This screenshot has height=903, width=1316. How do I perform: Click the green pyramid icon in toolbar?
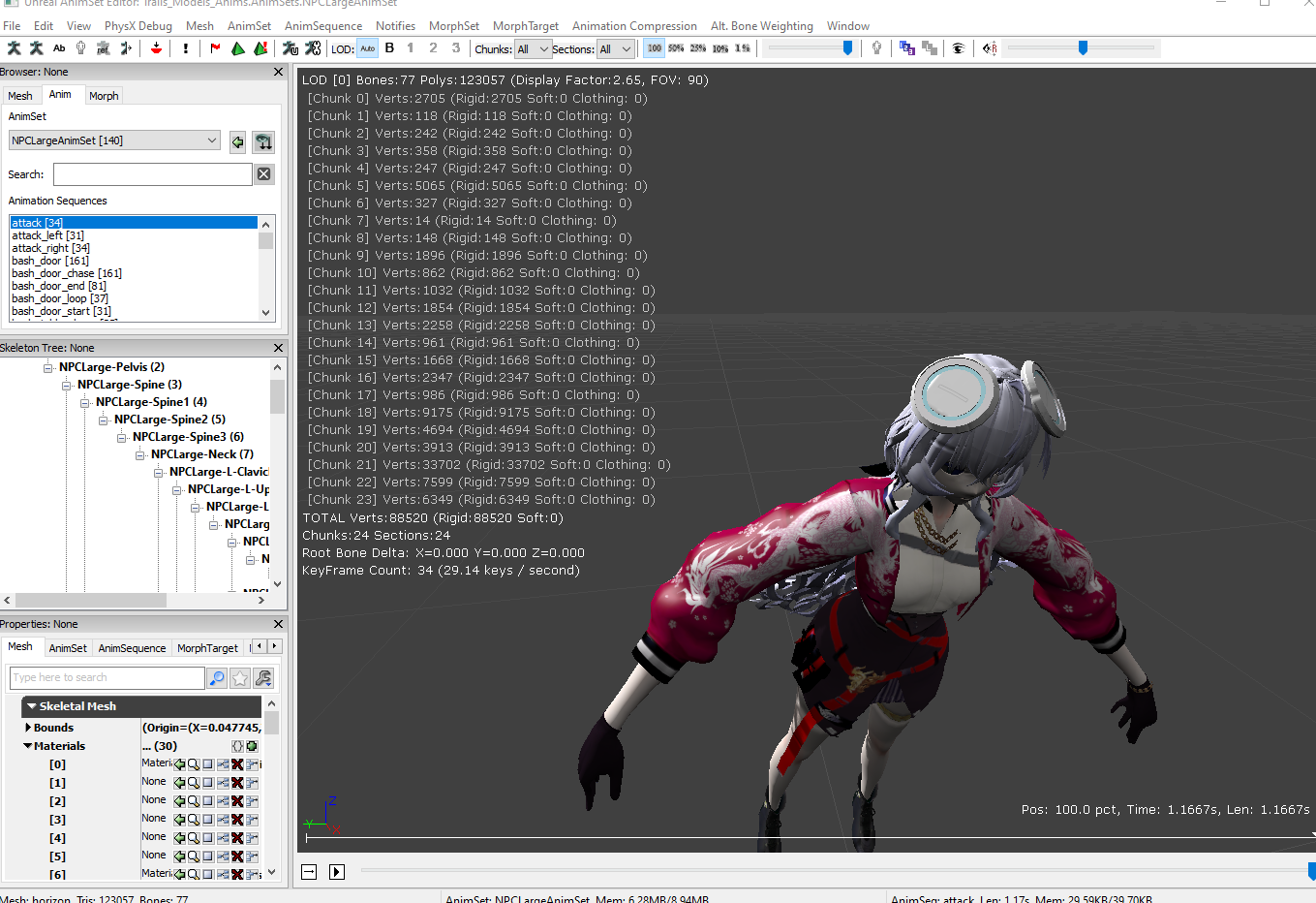[238, 48]
